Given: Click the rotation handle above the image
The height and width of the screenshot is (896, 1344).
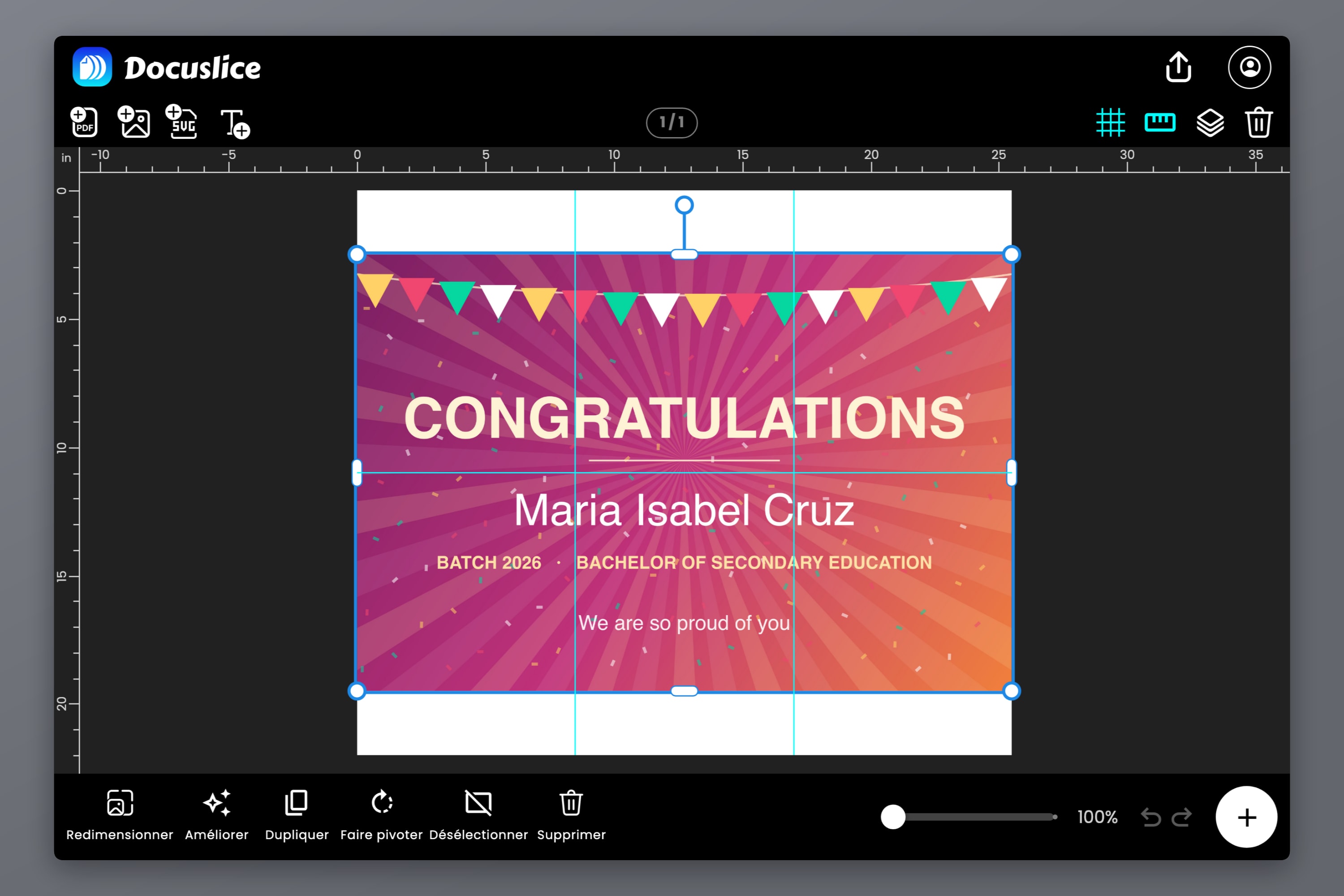Looking at the screenshot, I should point(684,205).
